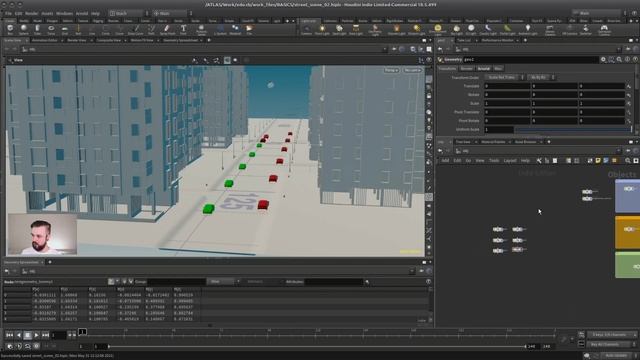This screenshot has width=640, height=360.
Task: Open the Main take dropdown
Action: [x=171, y=13]
